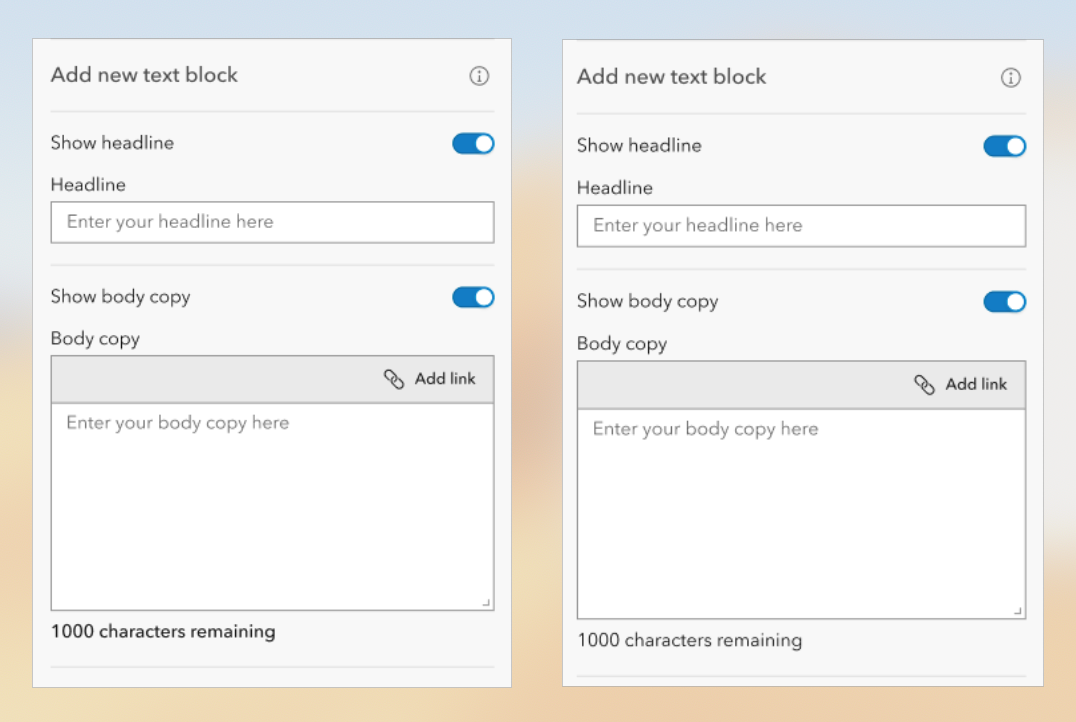The width and height of the screenshot is (1076, 722).
Task: Click 'Headline' field label in right panel
Action: pos(615,188)
